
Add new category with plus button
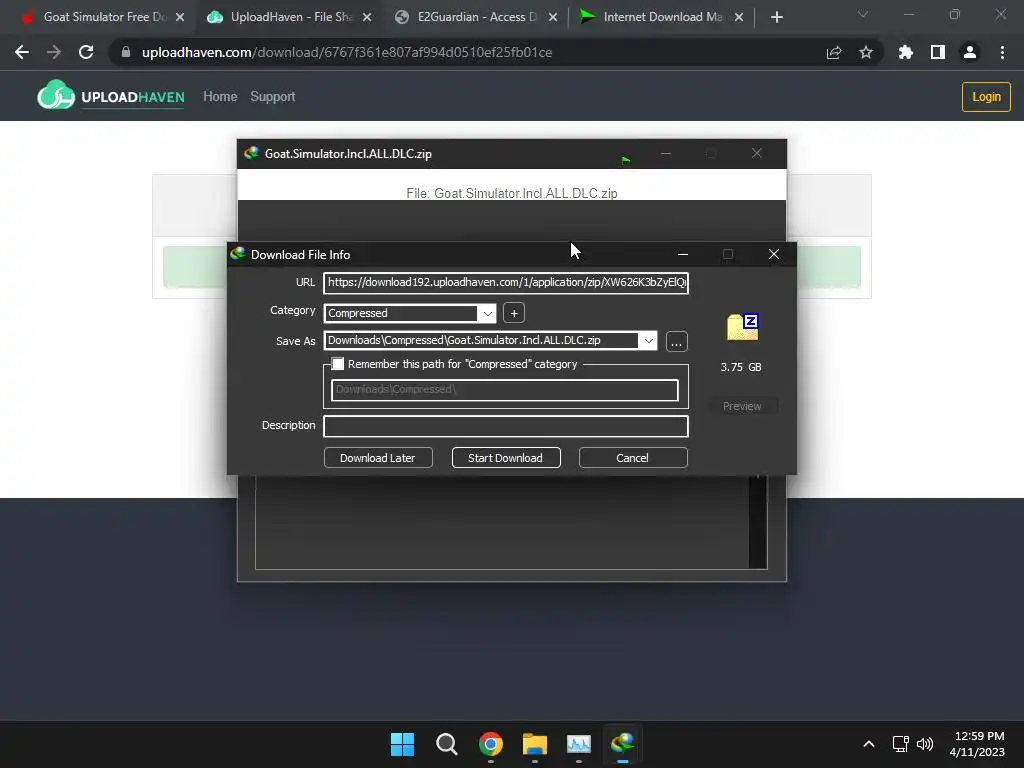pos(514,313)
